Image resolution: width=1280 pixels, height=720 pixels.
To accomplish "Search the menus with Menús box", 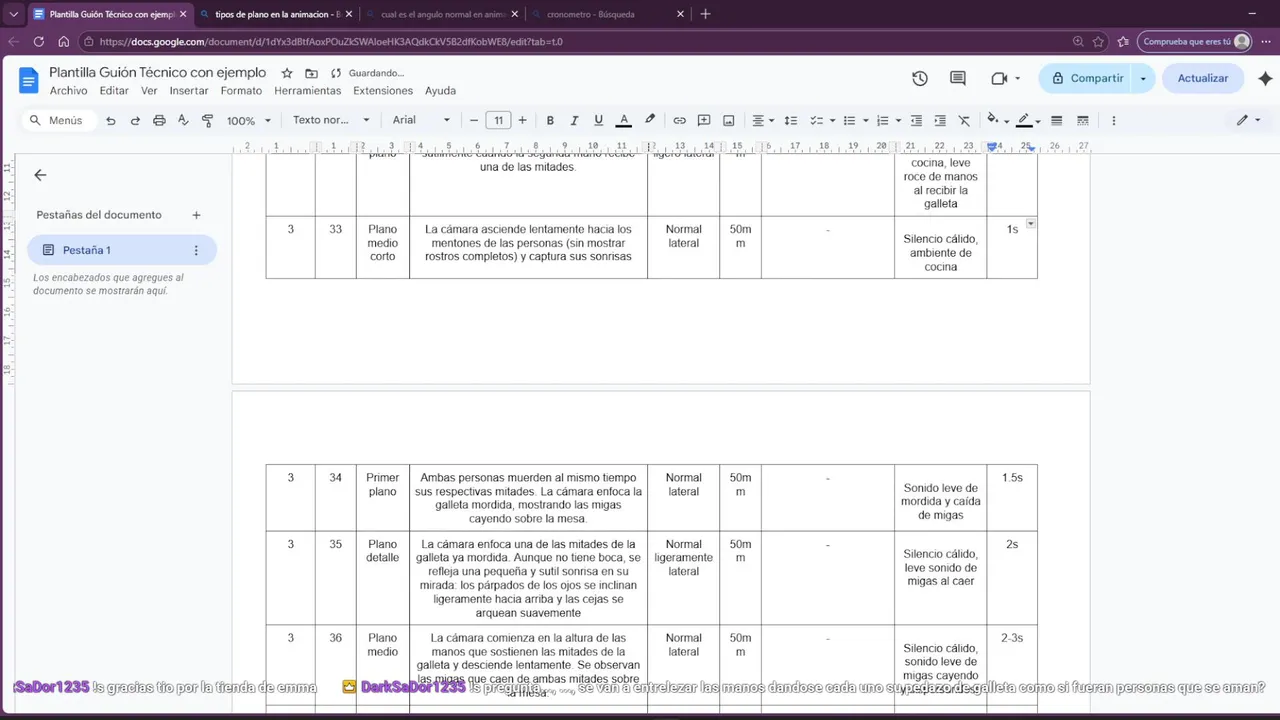I will 58,120.
